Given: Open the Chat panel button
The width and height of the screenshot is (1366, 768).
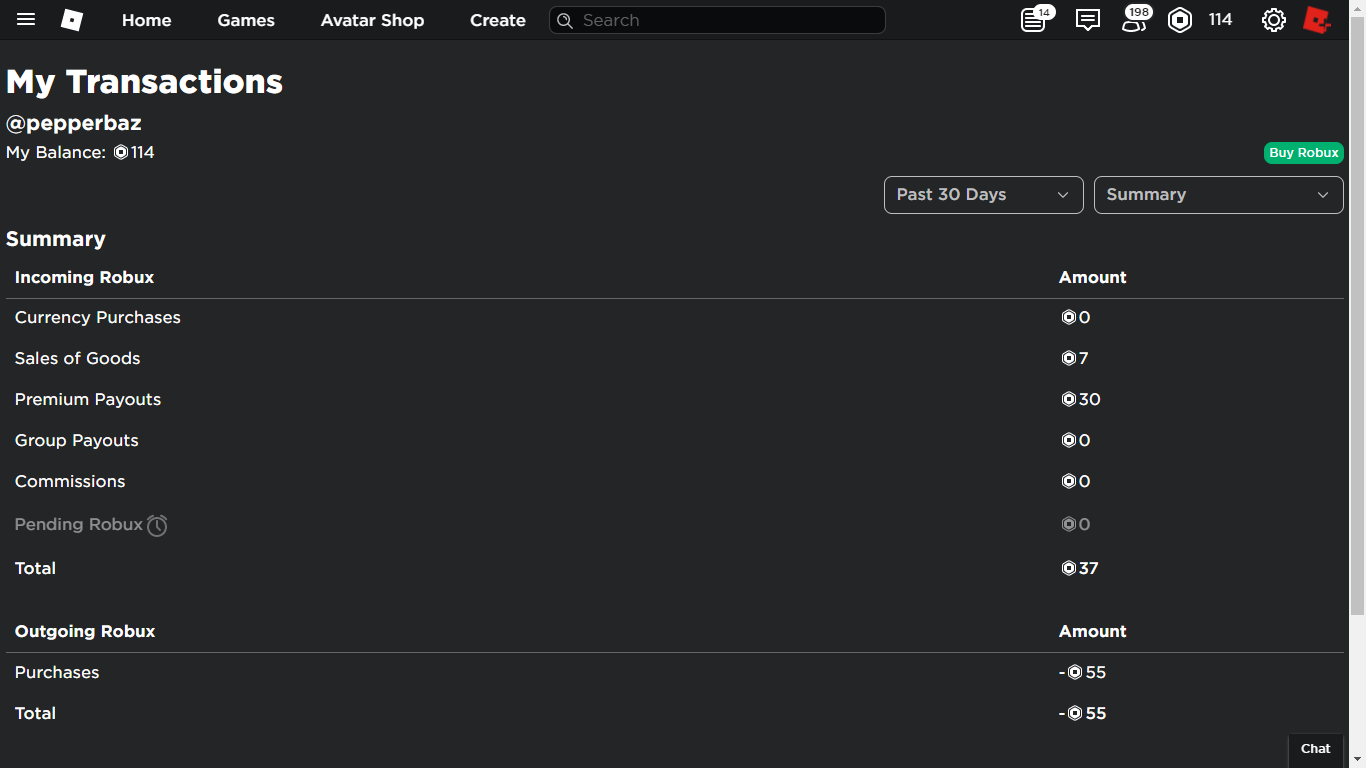Looking at the screenshot, I should [1315, 749].
